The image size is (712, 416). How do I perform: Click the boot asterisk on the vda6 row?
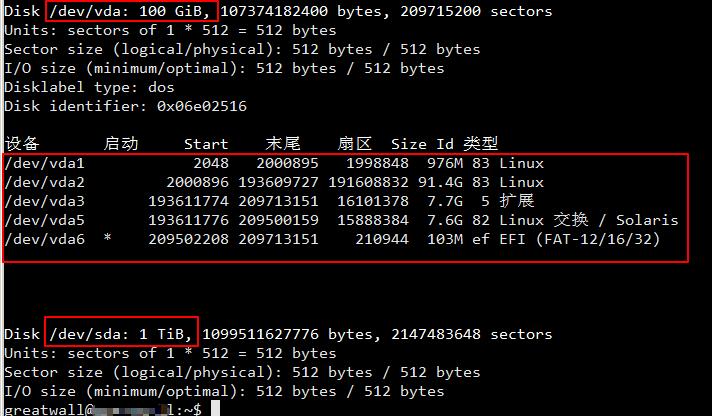pyautogui.click(x=108, y=239)
